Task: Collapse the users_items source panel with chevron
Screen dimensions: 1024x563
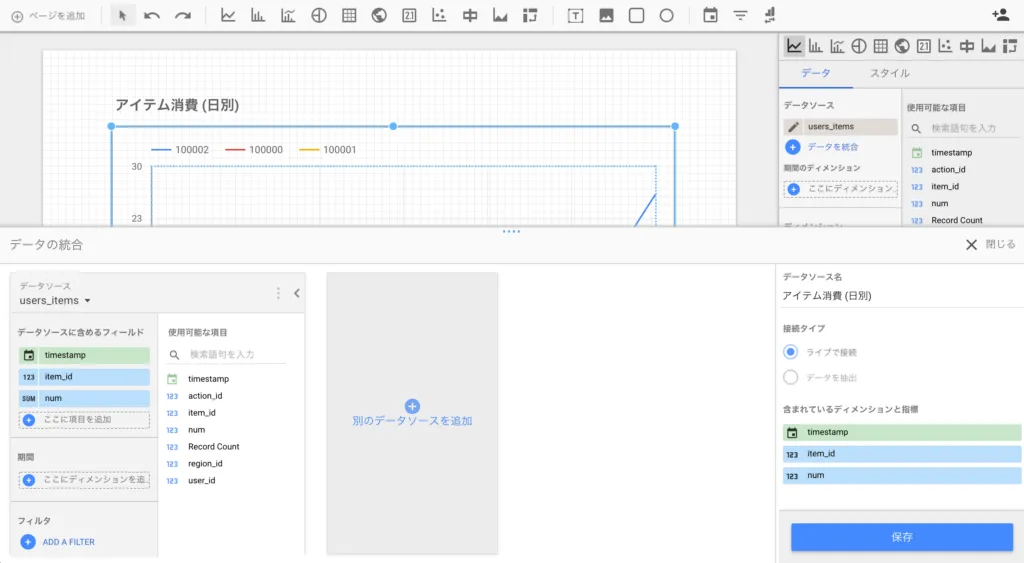Action: (x=296, y=293)
